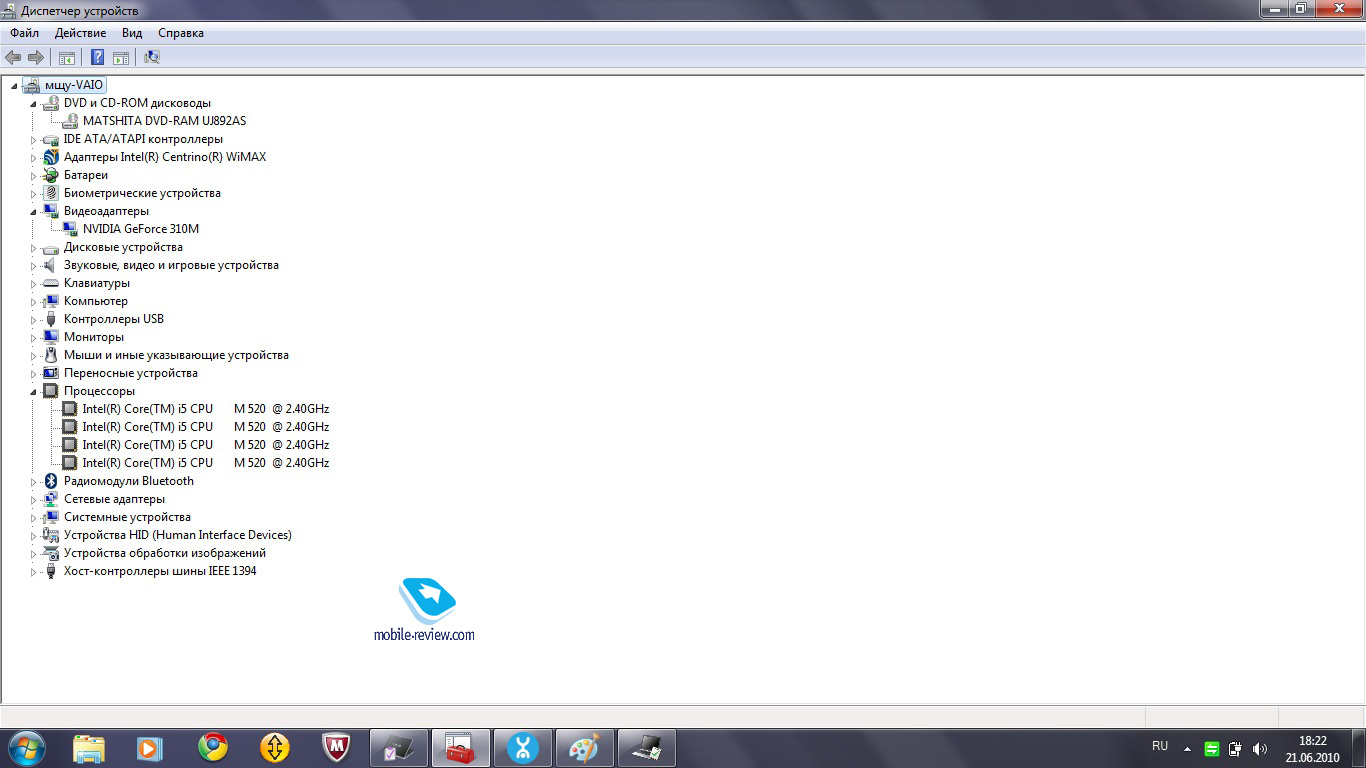Screen dimensions: 1366x768
Task: Expand IDE ATA/ATAPI контроллеры category
Action: pyautogui.click(x=33, y=140)
